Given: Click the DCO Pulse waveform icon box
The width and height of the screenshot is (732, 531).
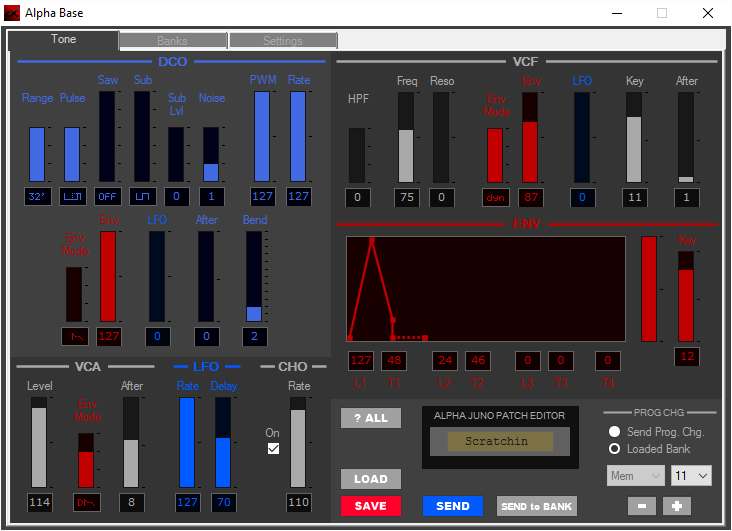Looking at the screenshot, I should 72,197.
